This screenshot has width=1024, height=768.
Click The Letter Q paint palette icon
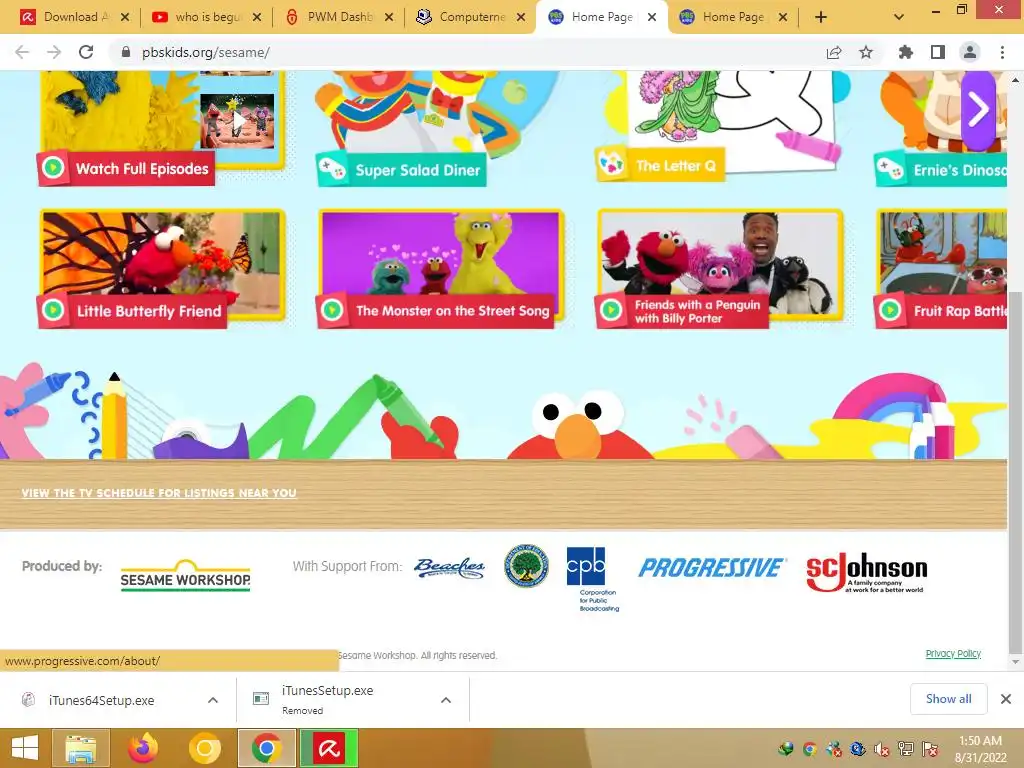[x=611, y=165]
